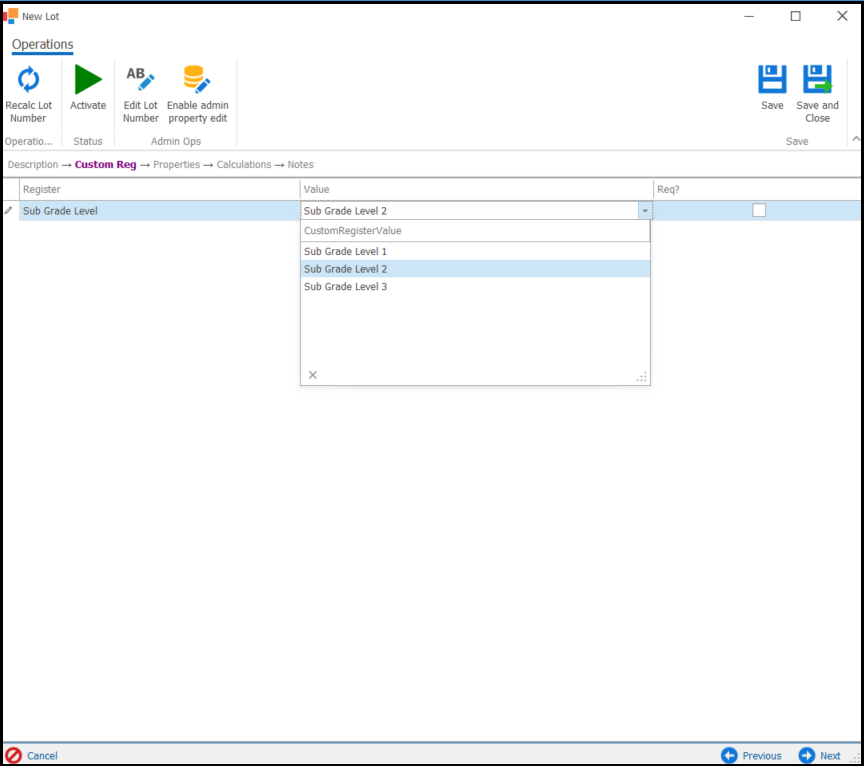
Task: Switch to the Properties step
Action: (176, 164)
